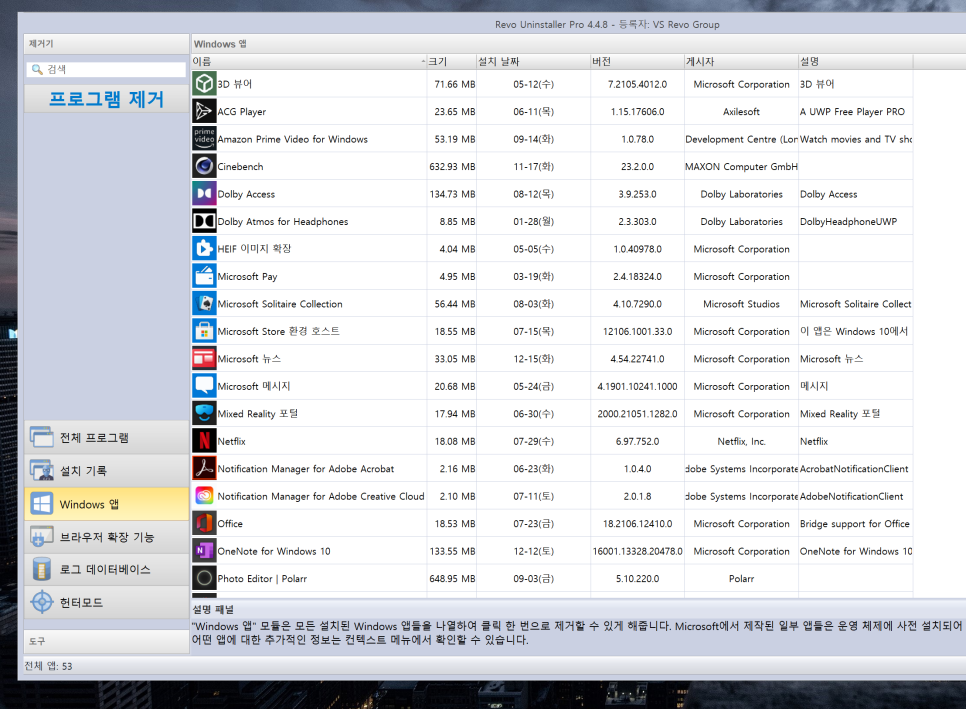Click the Netflix app icon
Image resolution: width=966 pixels, height=709 pixels.
point(204,441)
